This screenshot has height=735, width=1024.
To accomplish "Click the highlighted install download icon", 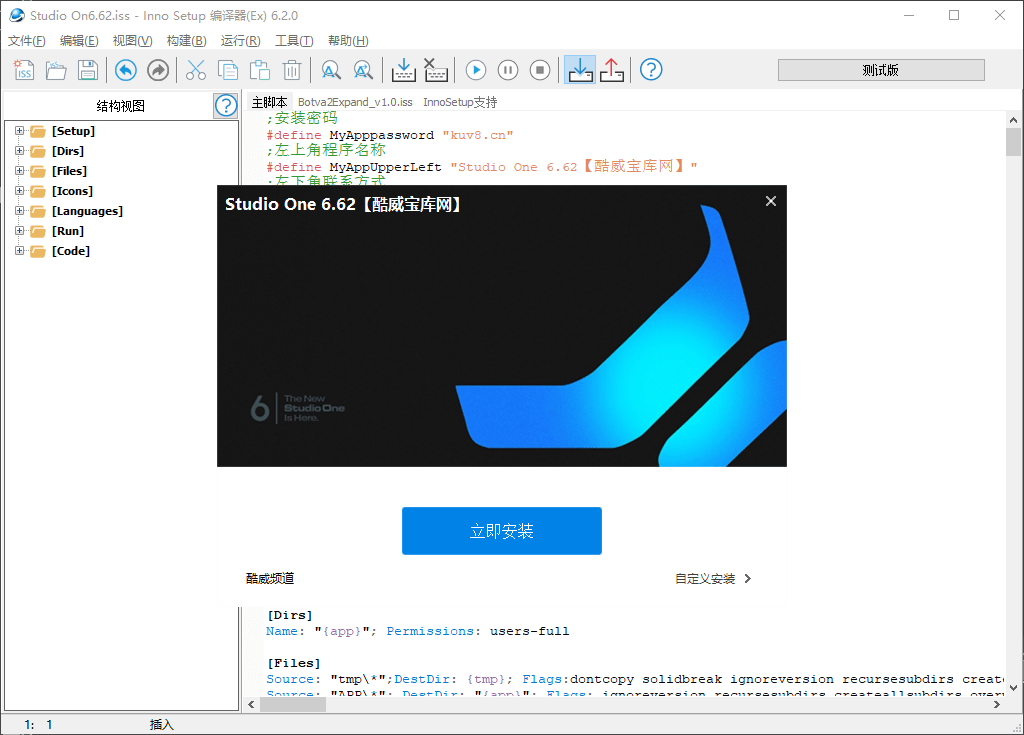I will click(580, 70).
